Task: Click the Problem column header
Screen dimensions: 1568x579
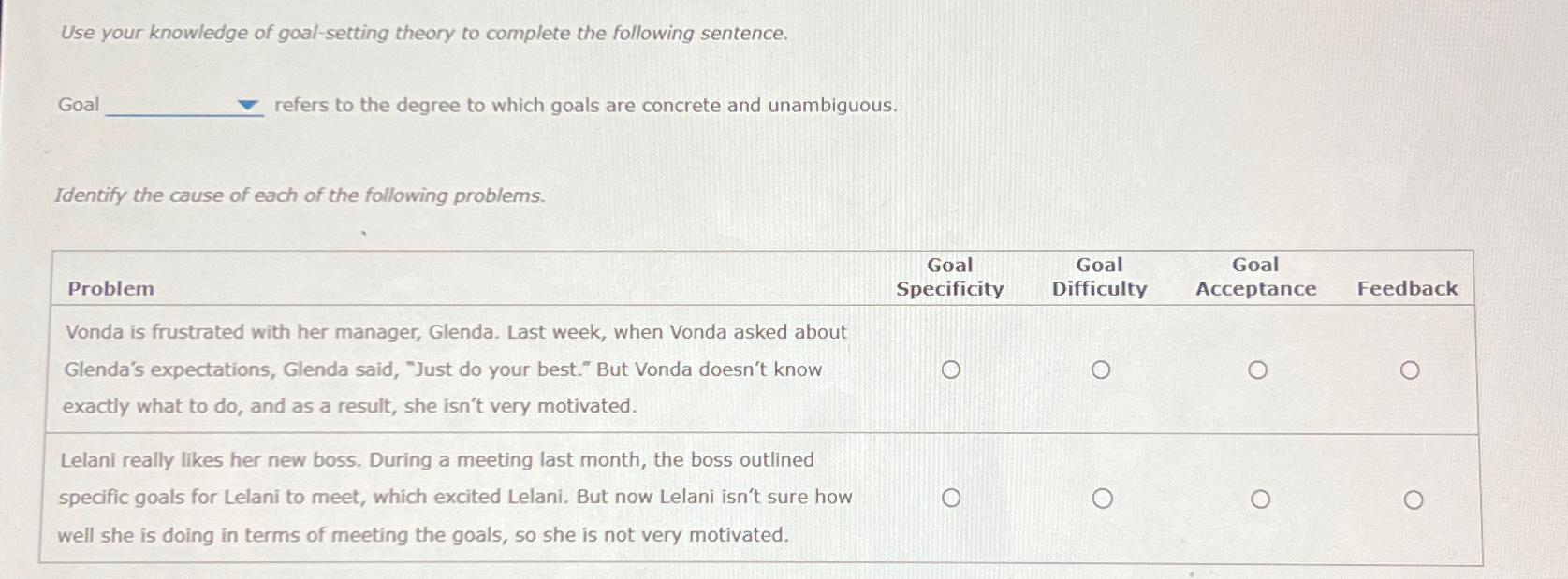Action: click(x=110, y=289)
